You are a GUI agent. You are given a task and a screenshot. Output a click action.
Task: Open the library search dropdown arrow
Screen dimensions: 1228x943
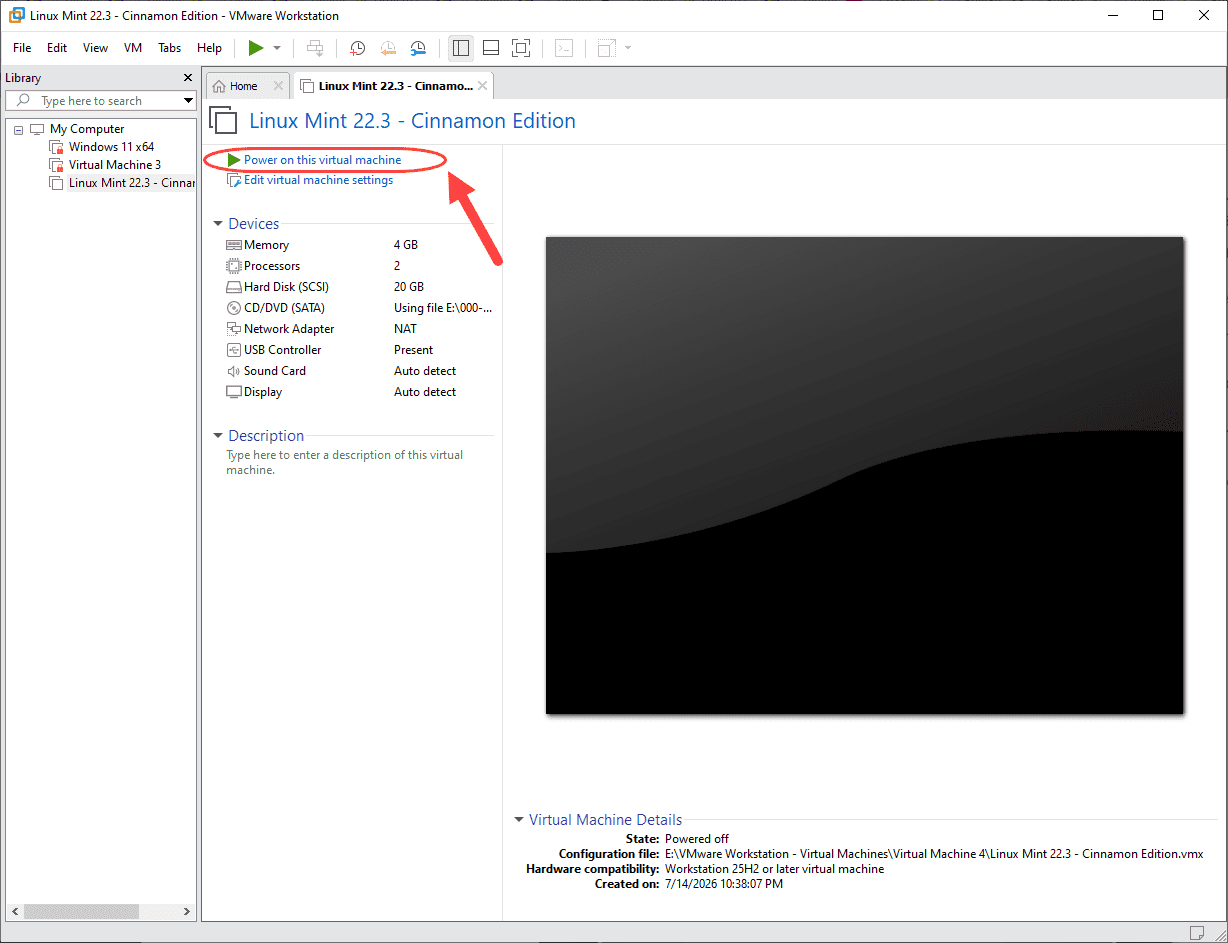point(188,101)
